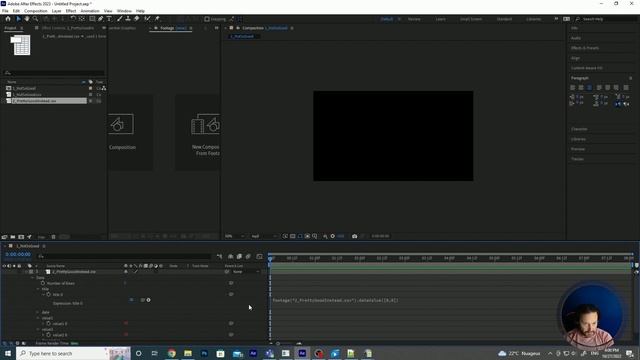The image size is (640, 360).
Task: Select the Puppet Pin tool
Action: coord(157,19)
